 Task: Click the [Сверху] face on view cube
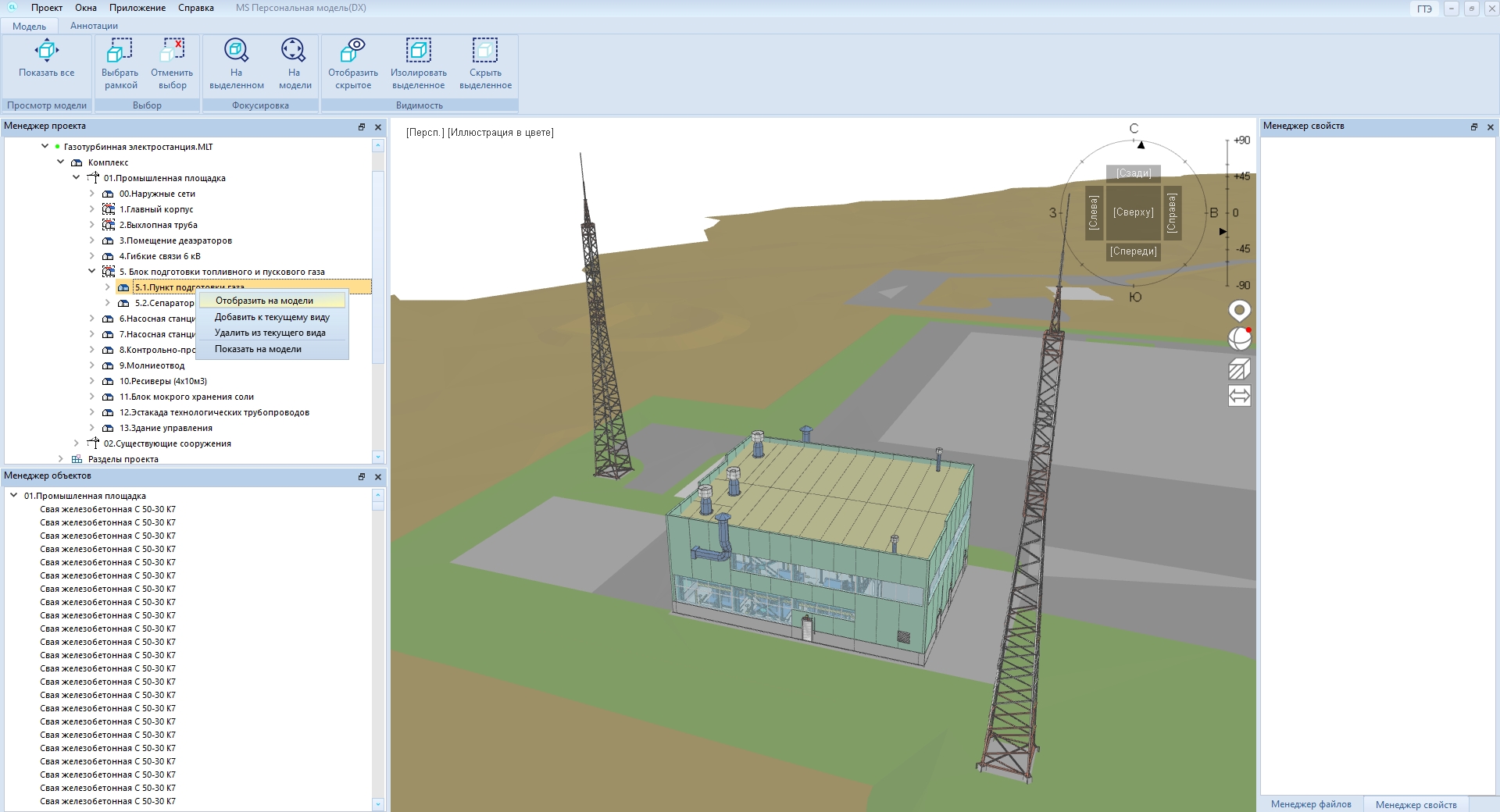[x=1133, y=212]
